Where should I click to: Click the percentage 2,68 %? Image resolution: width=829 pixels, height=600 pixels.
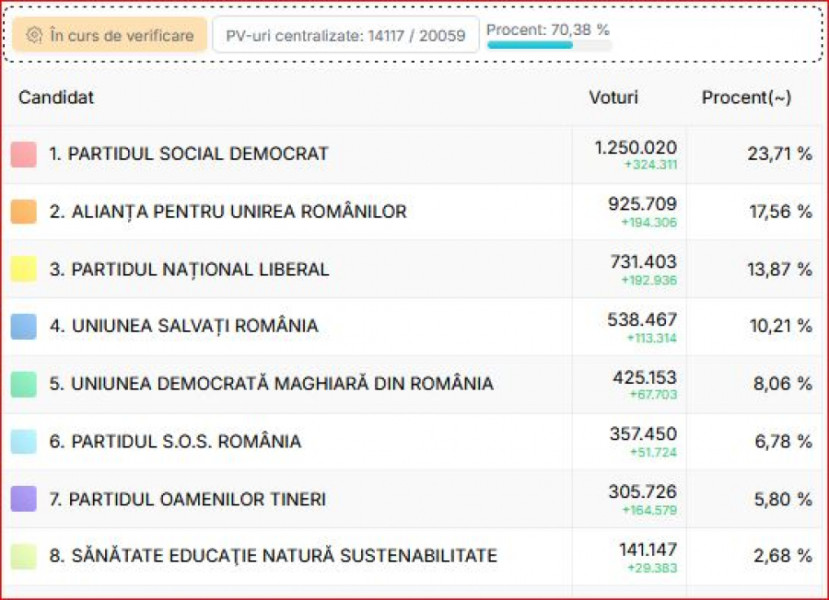[x=783, y=556]
